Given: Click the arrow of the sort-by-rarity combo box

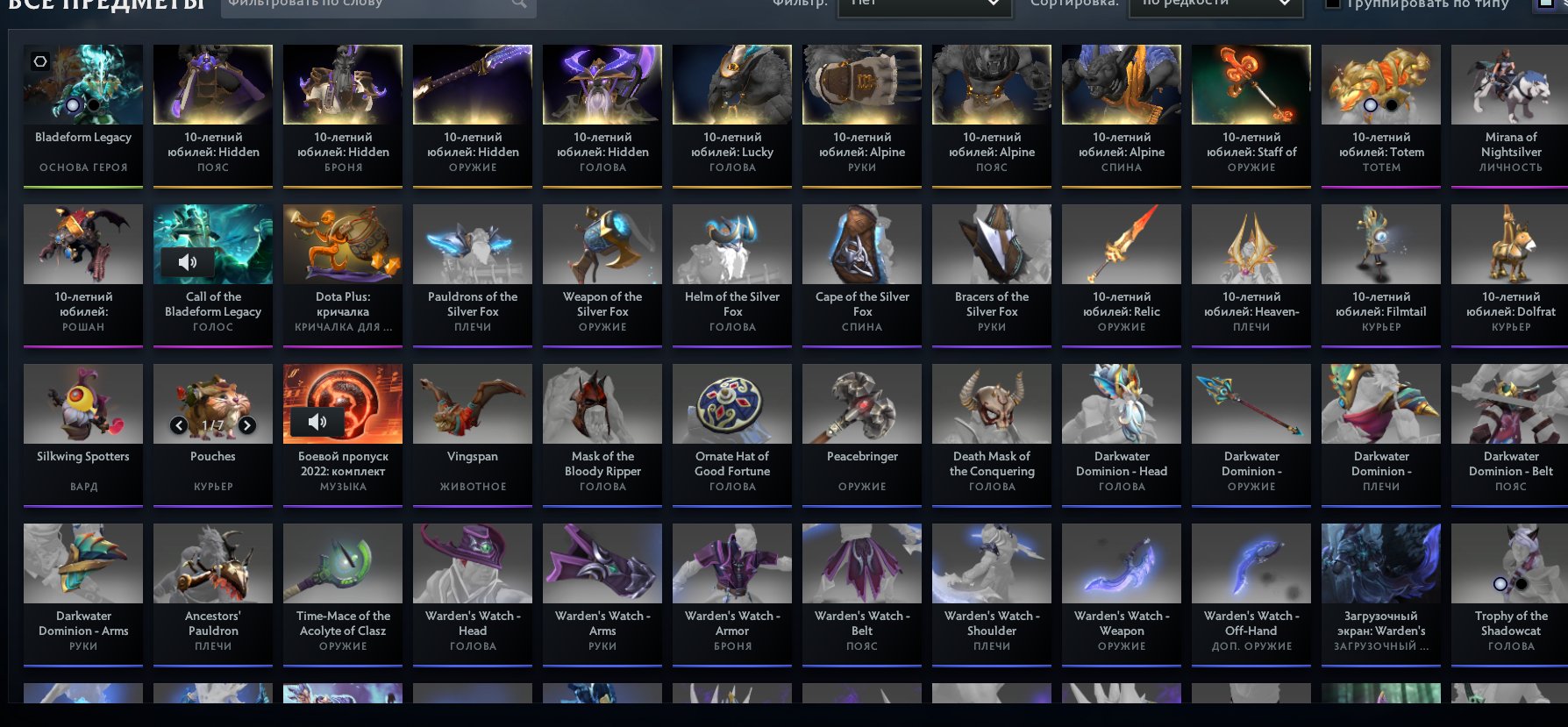Looking at the screenshot, I should pyautogui.click(x=1284, y=4).
